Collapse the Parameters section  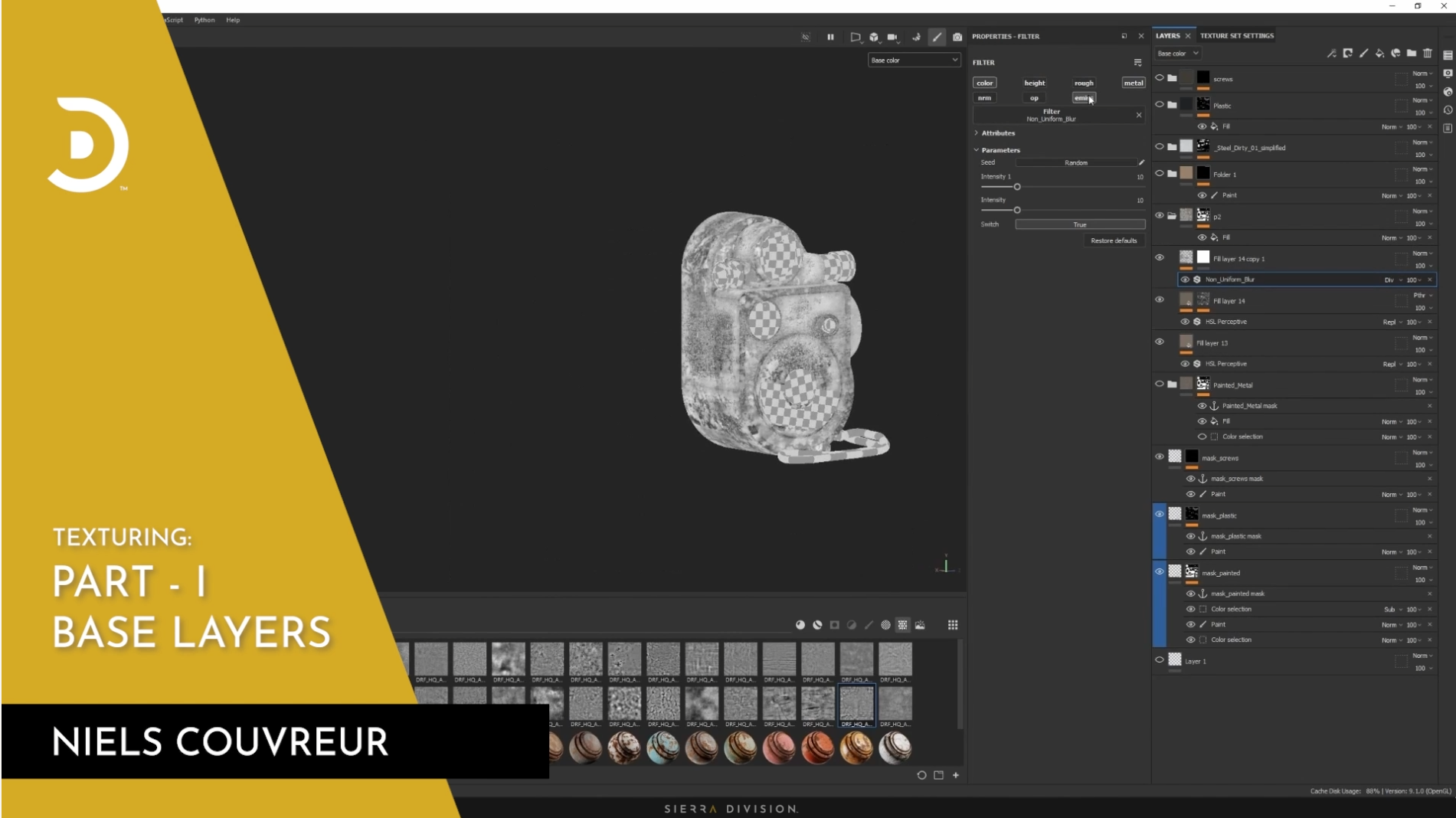[1000, 150]
